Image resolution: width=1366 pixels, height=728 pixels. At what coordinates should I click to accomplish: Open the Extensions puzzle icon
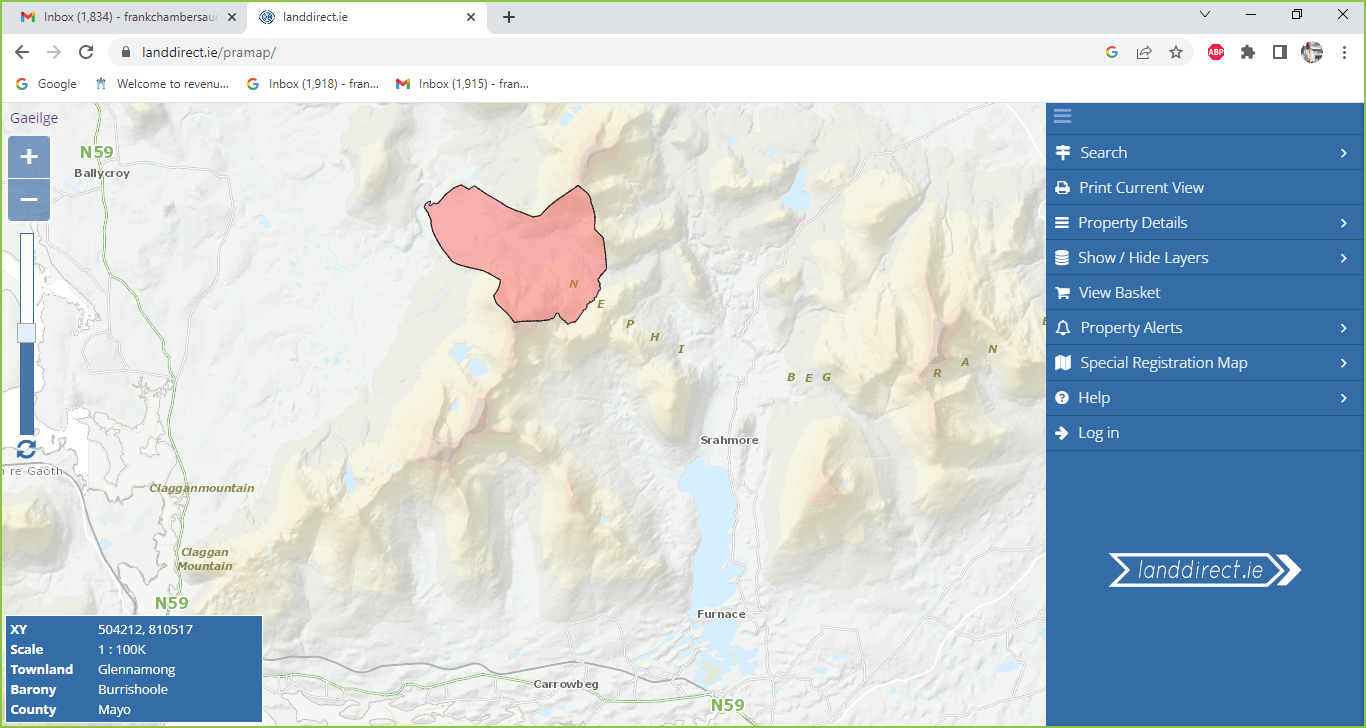click(x=1248, y=52)
